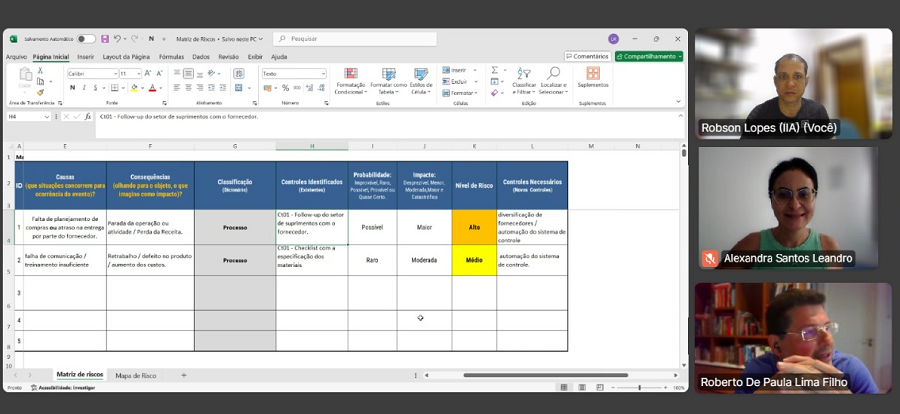Viewport: 900px width, 414px height.
Task: Click the Compartilhamento button
Action: coord(648,57)
